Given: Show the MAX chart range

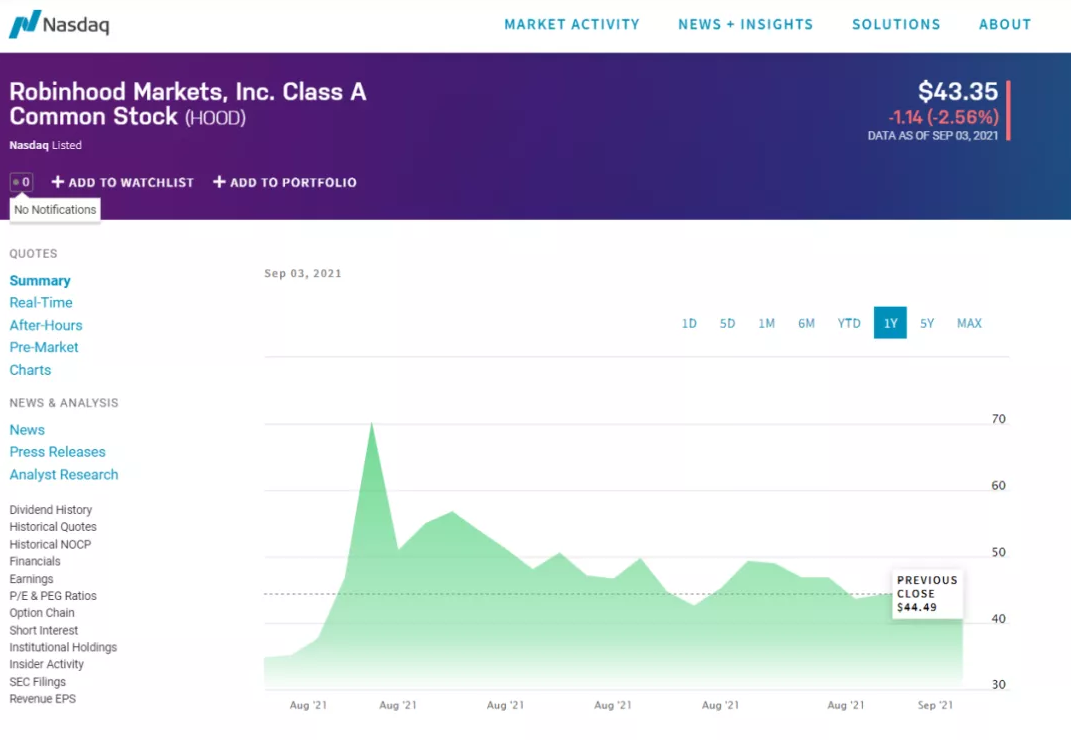Looking at the screenshot, I should pyautogui.click(x=969, y=323).
